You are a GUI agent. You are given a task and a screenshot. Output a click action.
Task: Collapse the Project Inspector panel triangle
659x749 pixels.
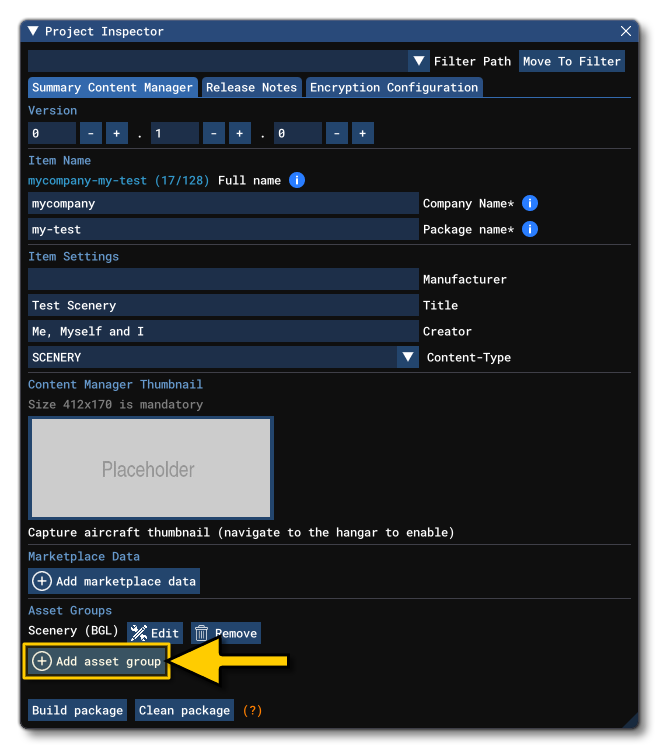point(33,32)
